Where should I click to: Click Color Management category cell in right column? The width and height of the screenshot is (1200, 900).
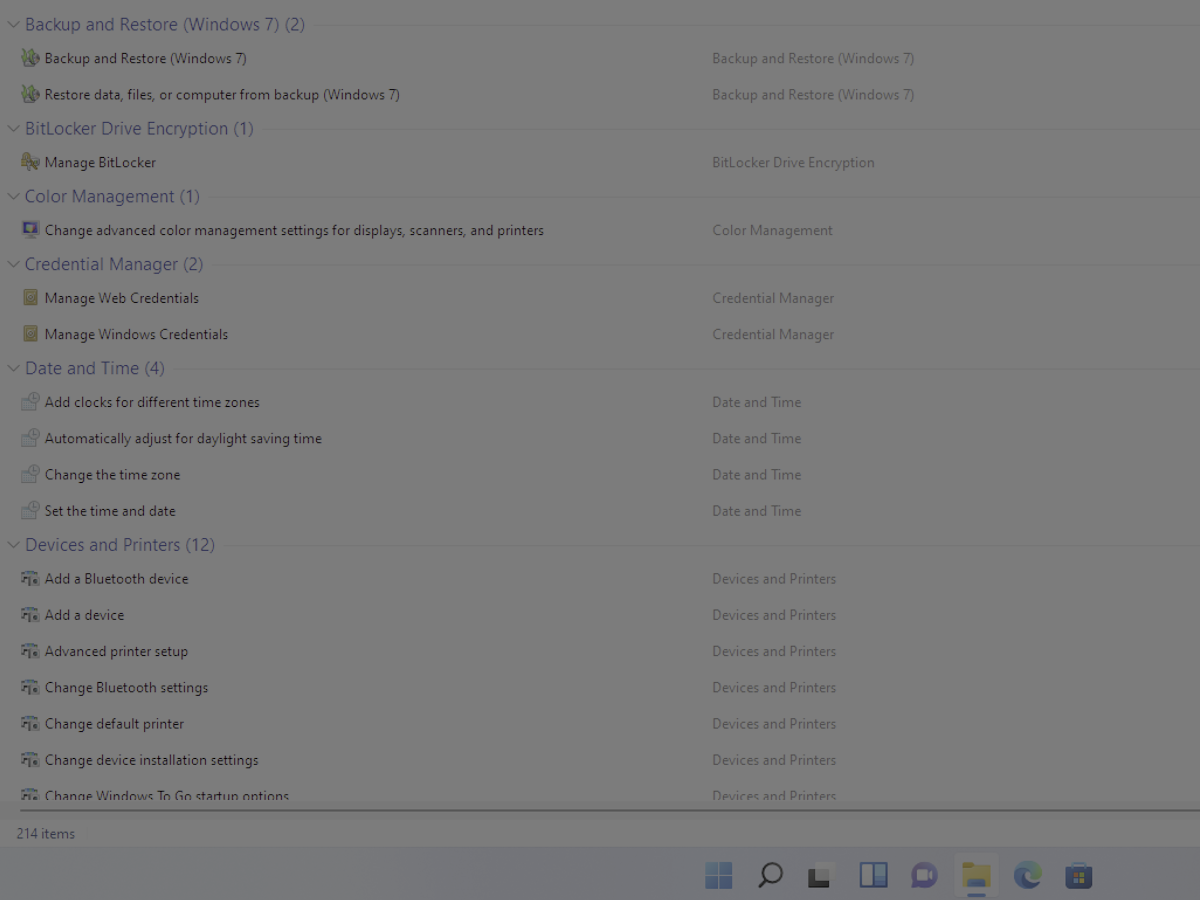coord(772,230)
